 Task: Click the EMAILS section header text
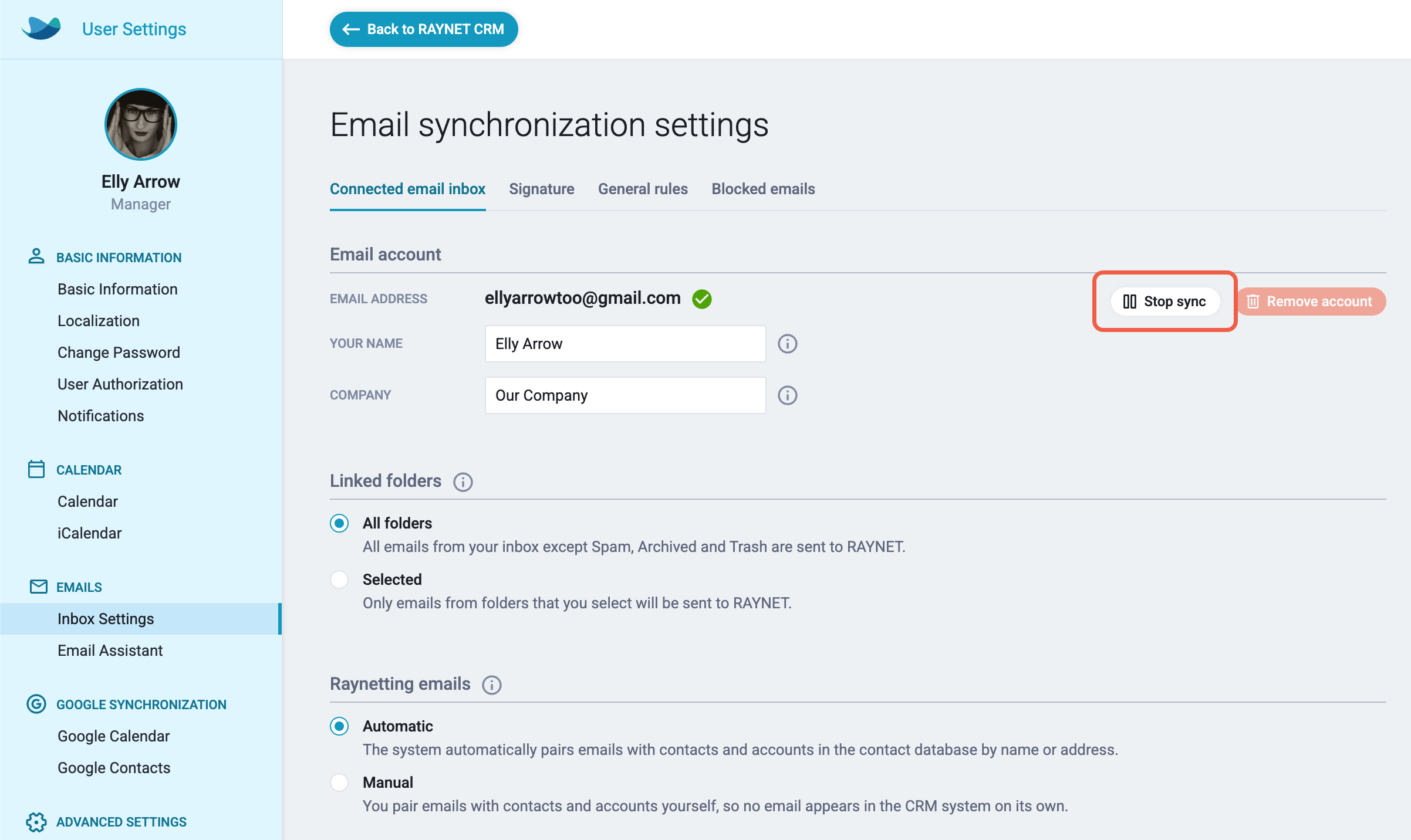point(79,587)
